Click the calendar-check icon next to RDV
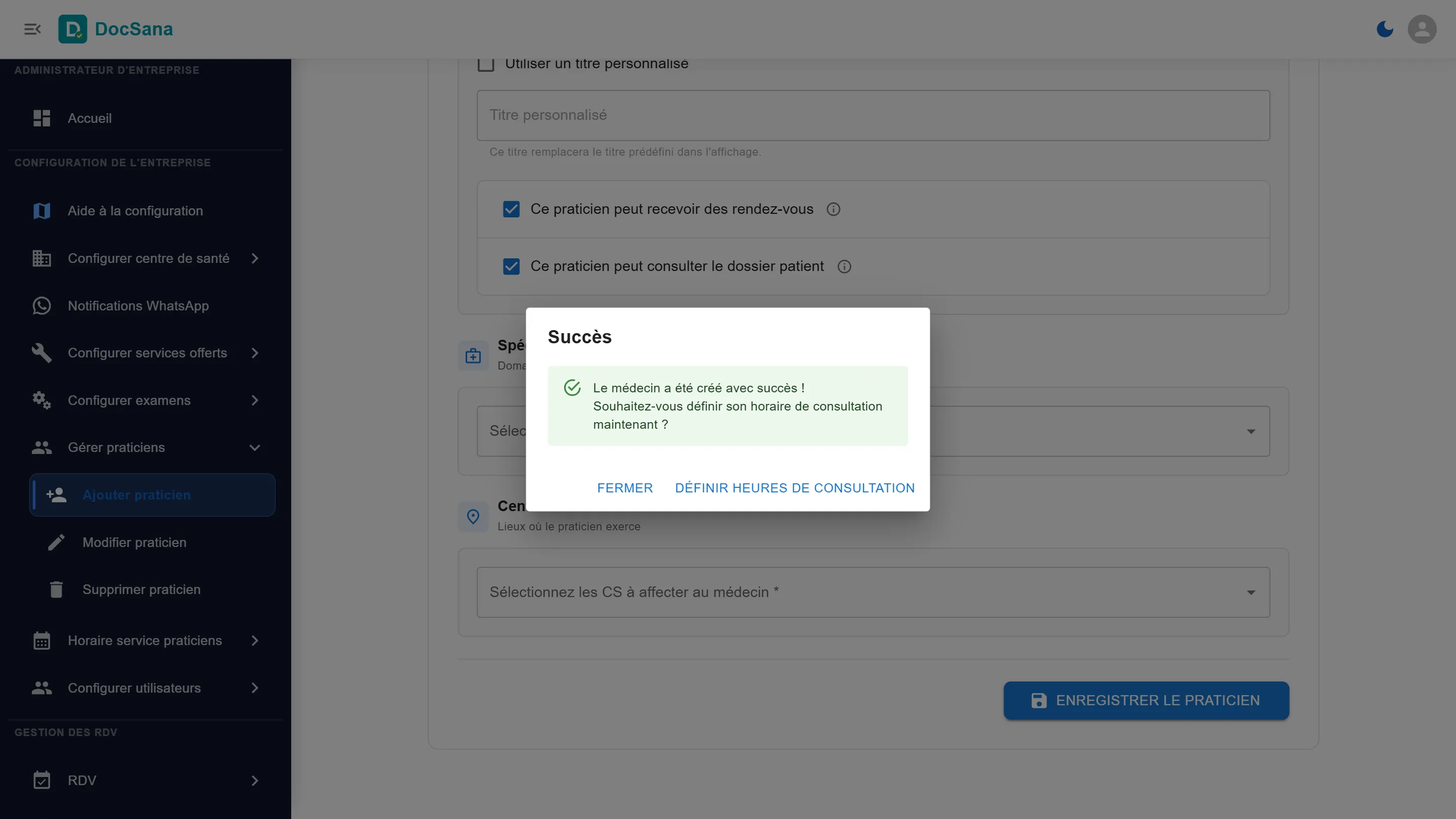Image resolution: width=1456 pixels, height=819 pixels. pos(41,781)
